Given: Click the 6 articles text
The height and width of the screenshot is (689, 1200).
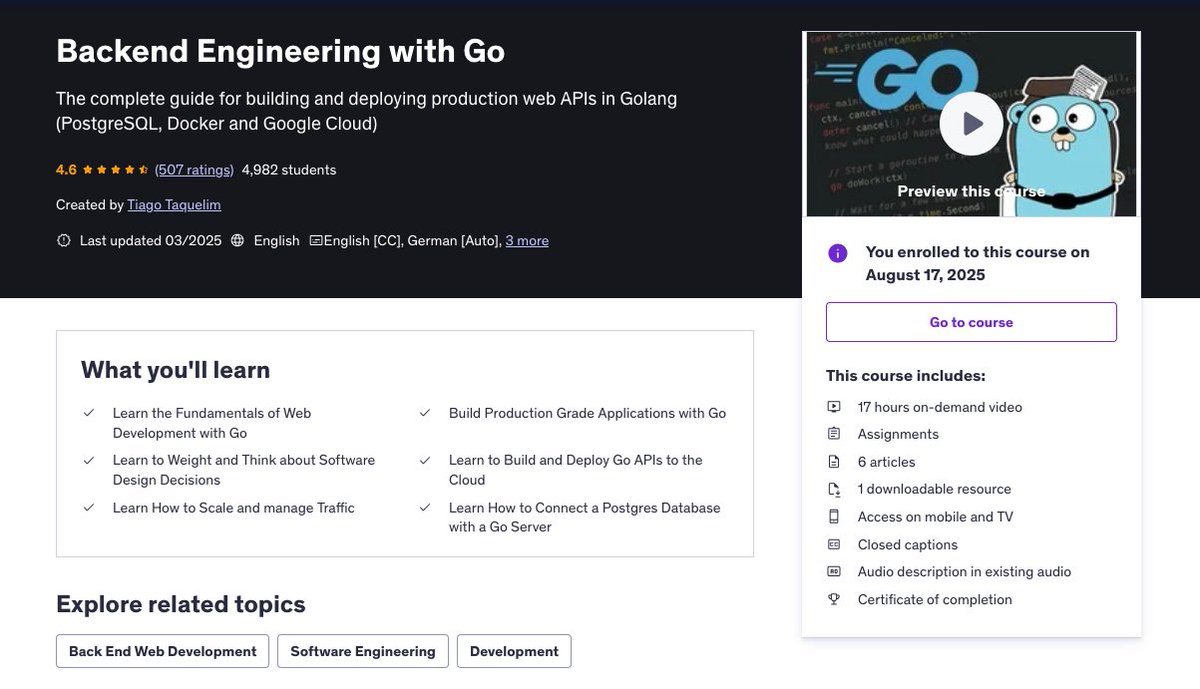Looking at the screenshot, I should pyautogui.click(x=886, y=462).
